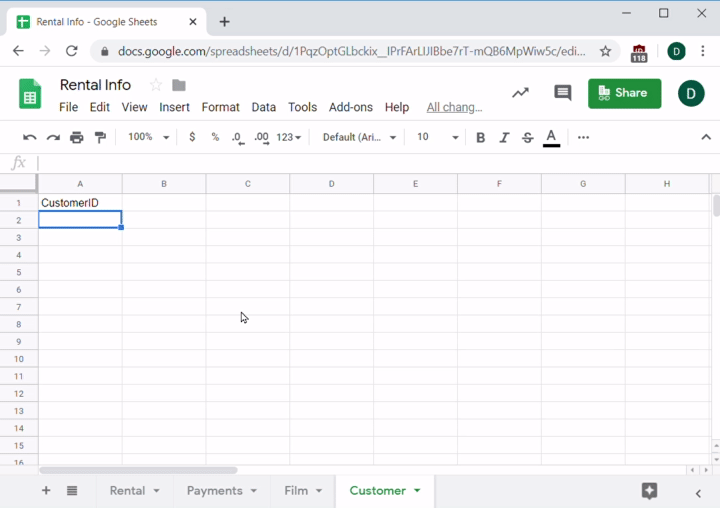720x508 pixels.
Task: Toggle italic formatting
Action: 504,137
